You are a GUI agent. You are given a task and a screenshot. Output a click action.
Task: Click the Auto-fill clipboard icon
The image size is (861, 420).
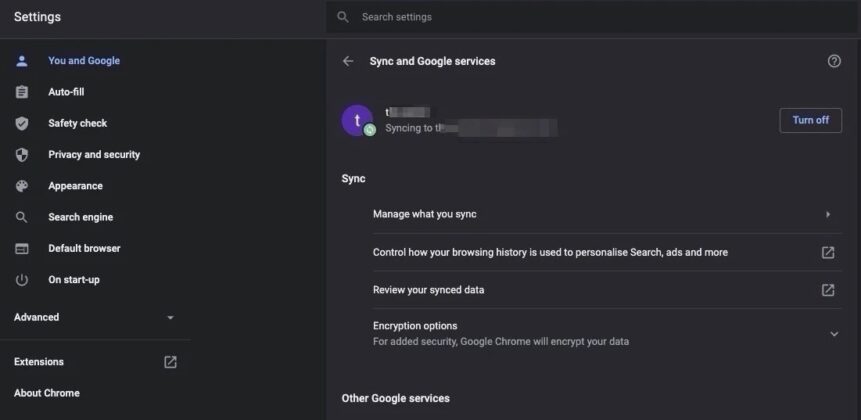21,92
